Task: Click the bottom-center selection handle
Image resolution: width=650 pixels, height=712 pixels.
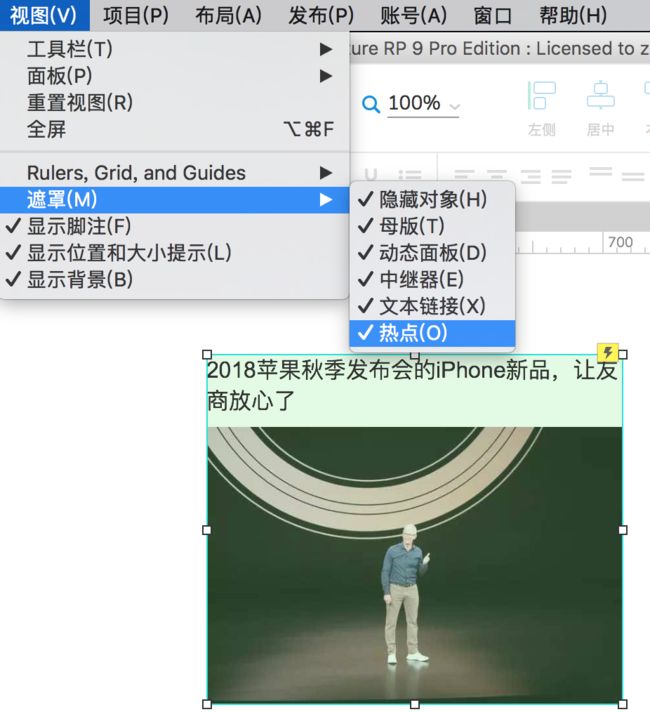Action: pos(415,704)
